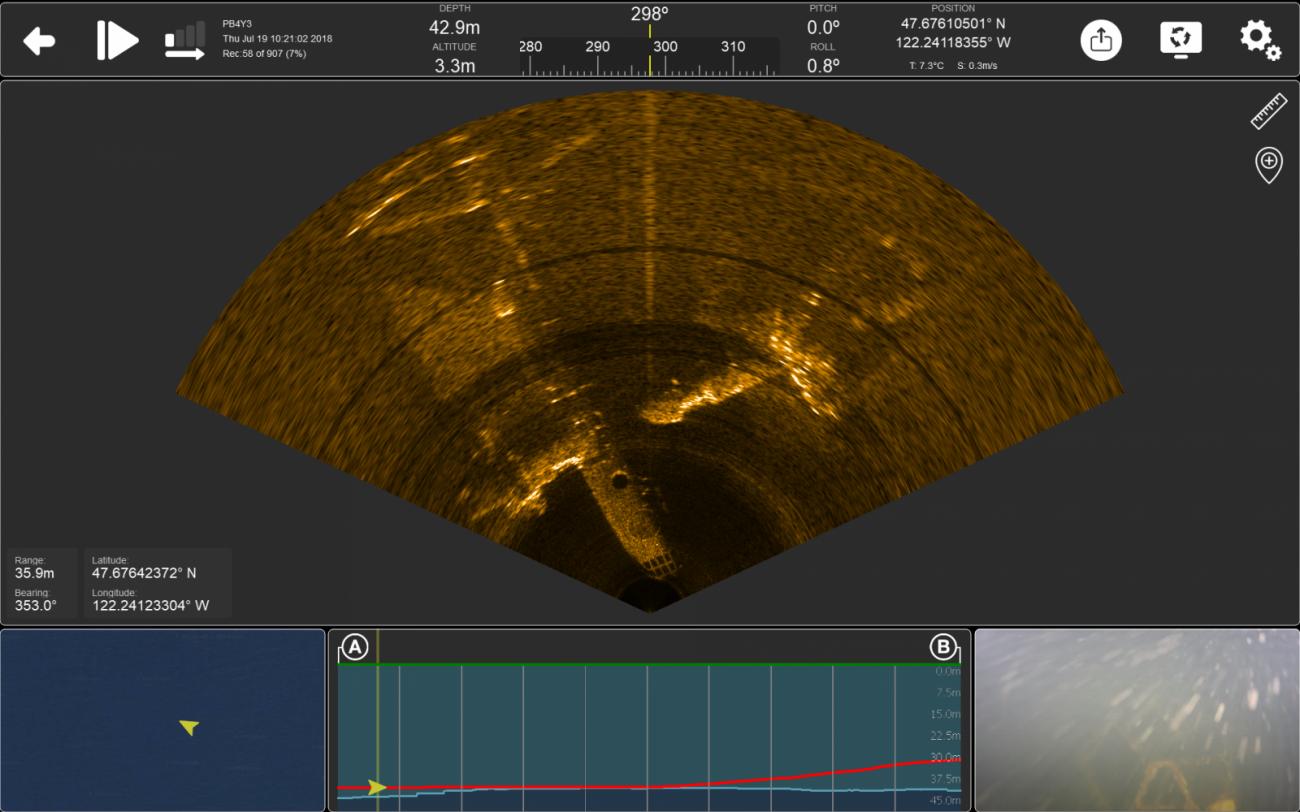This screenshot has height=812, width=1300.
Task: Click the altitude value 3.3m
Action: point(454,67)
